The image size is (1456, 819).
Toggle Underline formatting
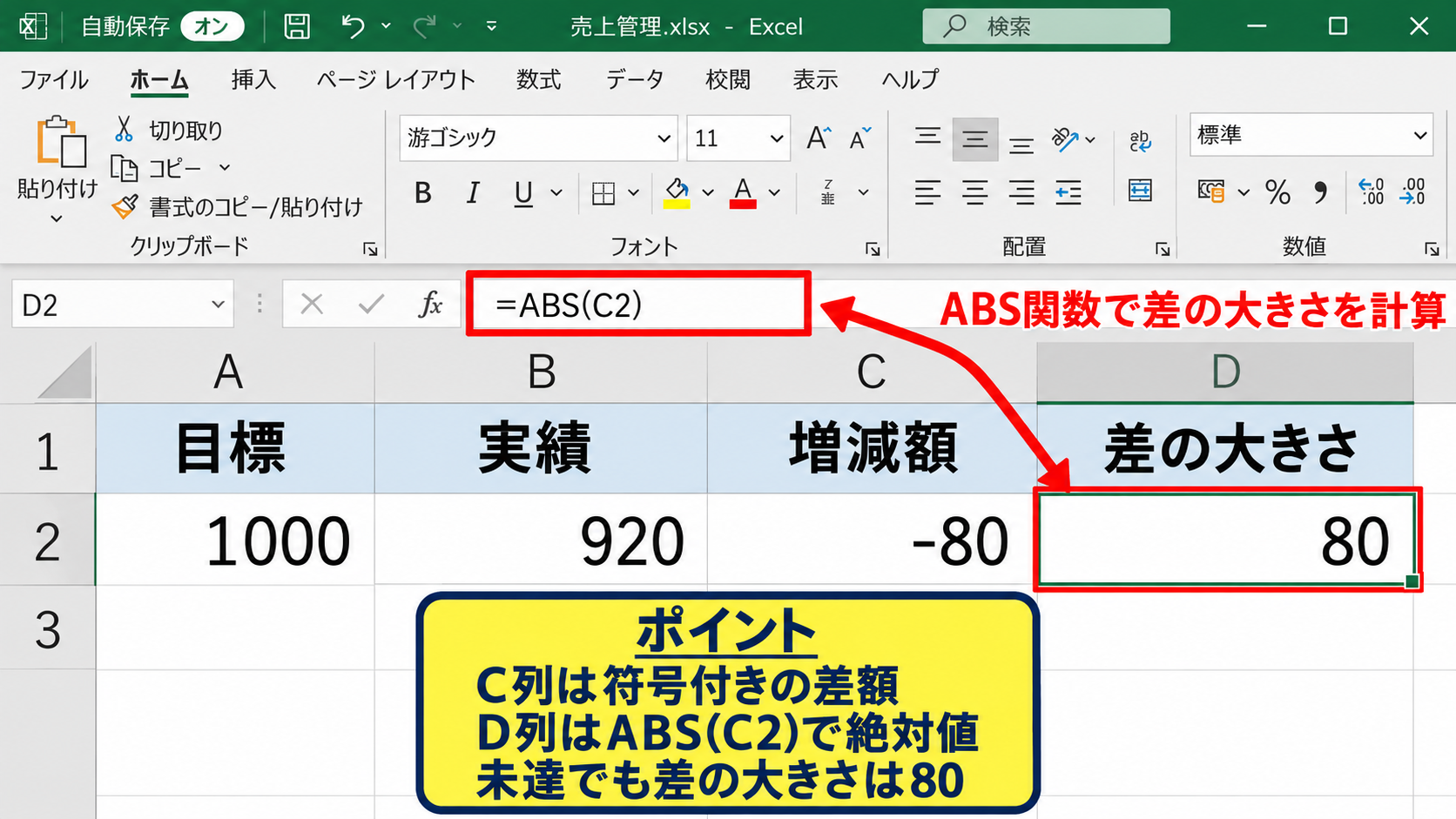coord(523,192)
